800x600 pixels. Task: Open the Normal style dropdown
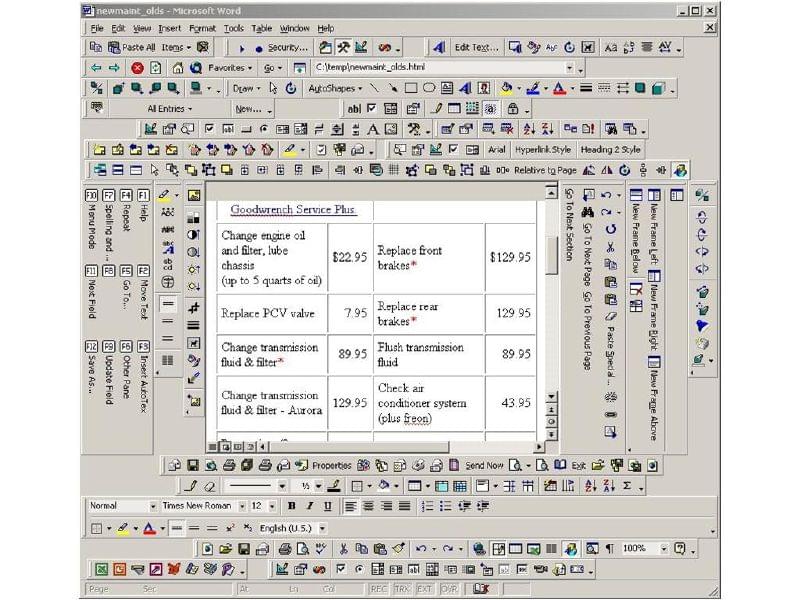[x=152, y=506]
